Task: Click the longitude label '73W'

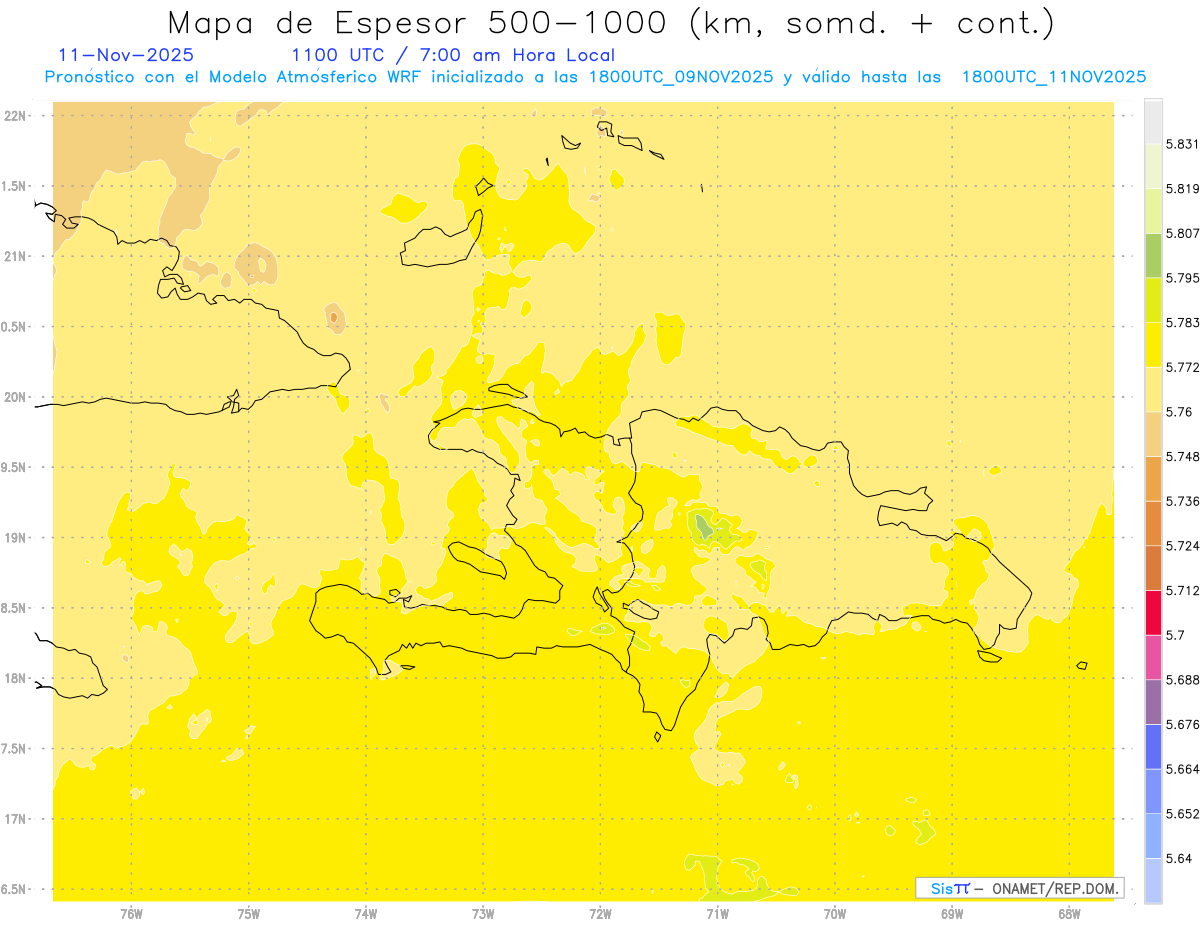Action: (483, 913)
